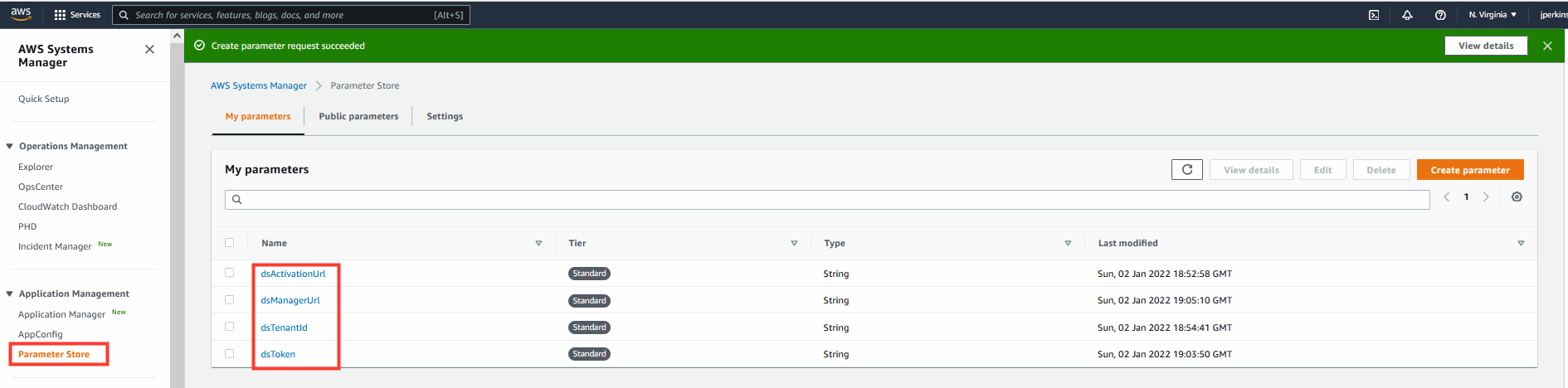Collapse the Operations Management section
The height and width of the screenshot is (388, 1568).
[x=10, y=147]
